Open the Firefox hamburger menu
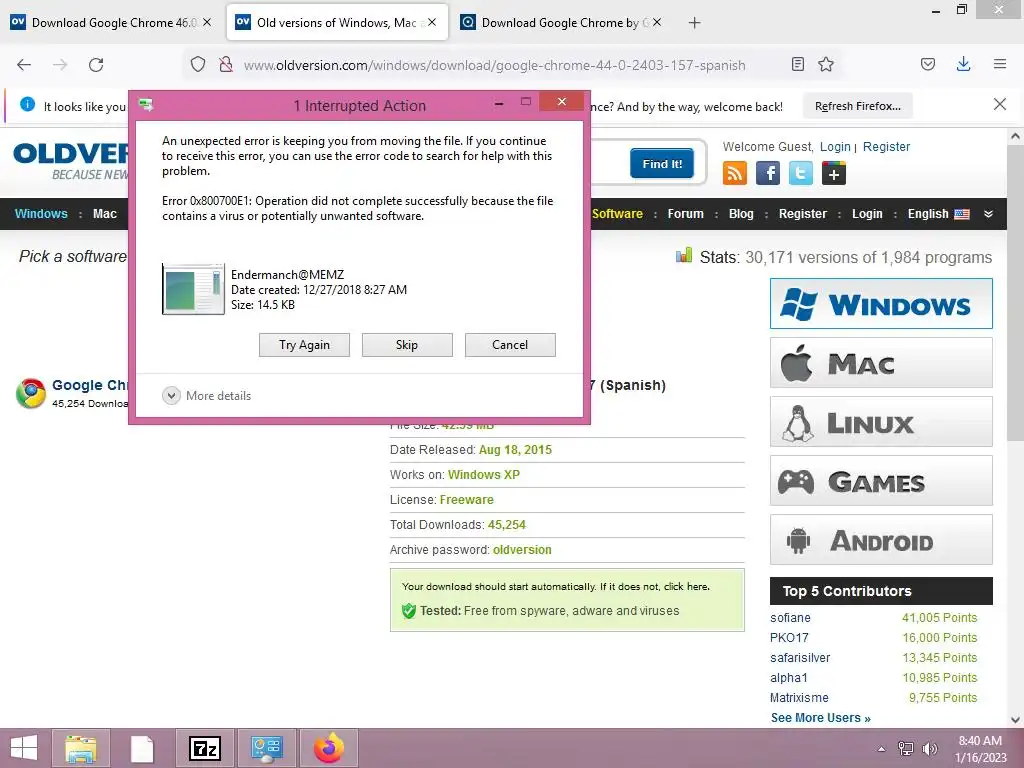This screenshot has height=768, width=1024. click(x=1000, y=64)
